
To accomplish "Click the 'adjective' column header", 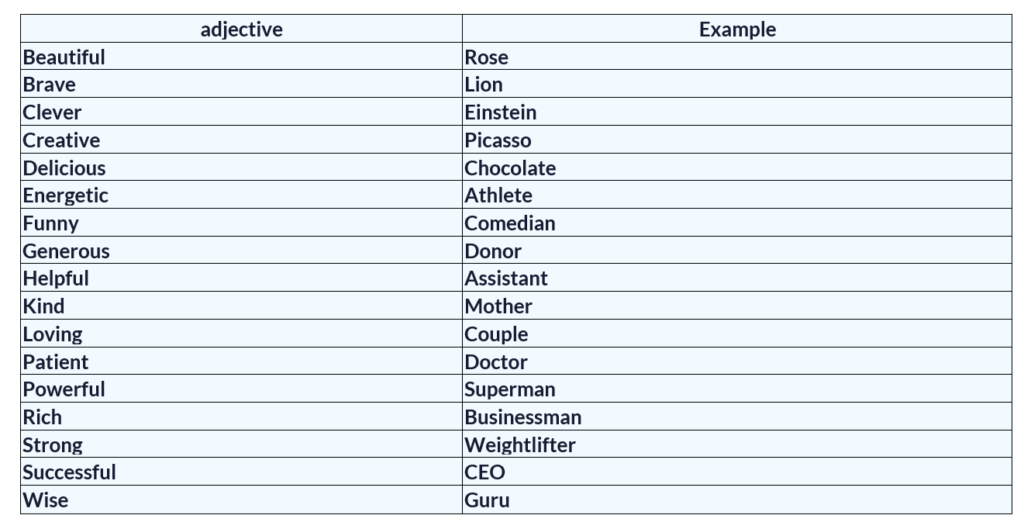I will (241, 30).
